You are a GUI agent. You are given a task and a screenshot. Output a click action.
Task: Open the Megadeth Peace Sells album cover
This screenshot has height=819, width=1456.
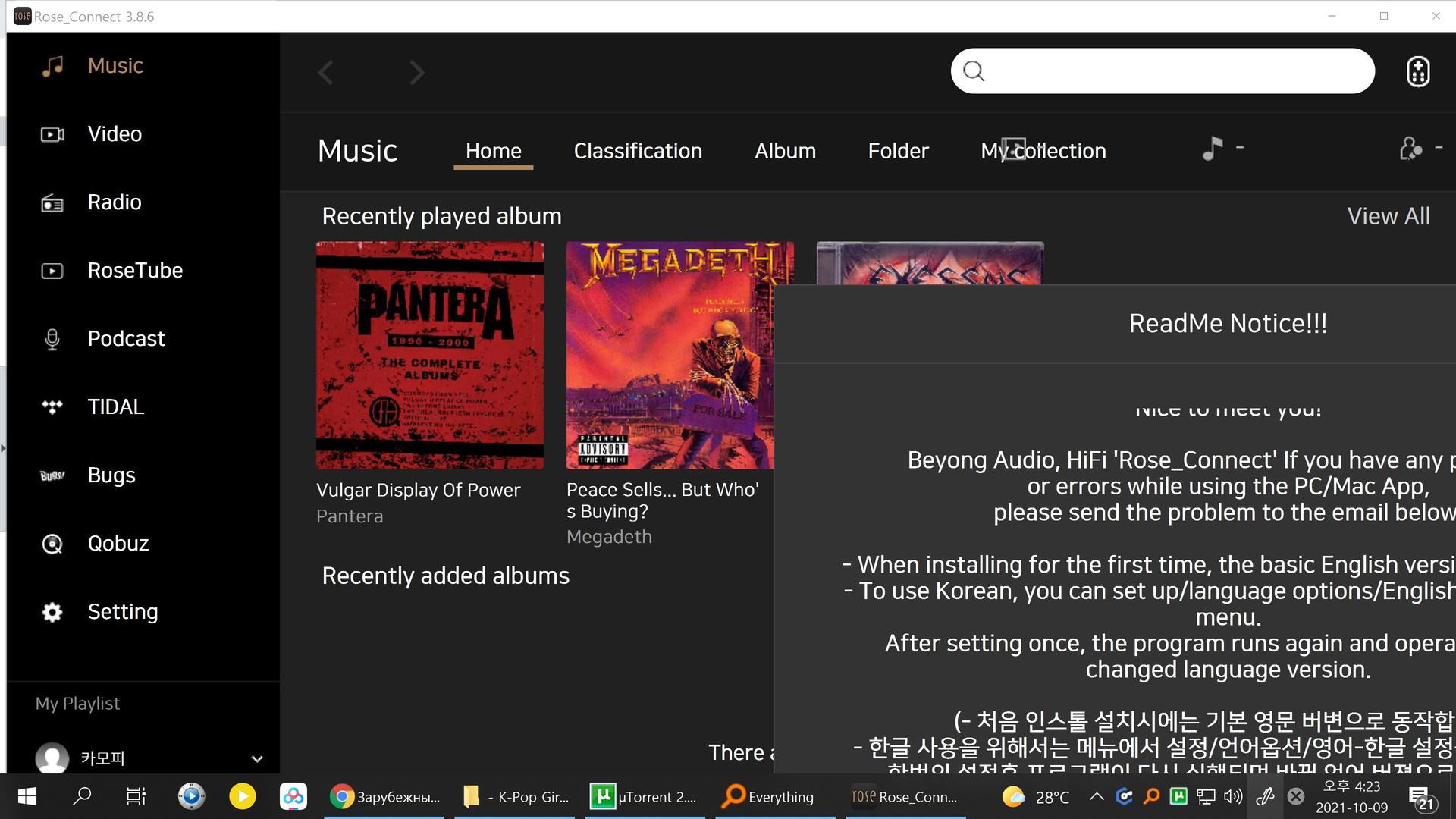670,355
